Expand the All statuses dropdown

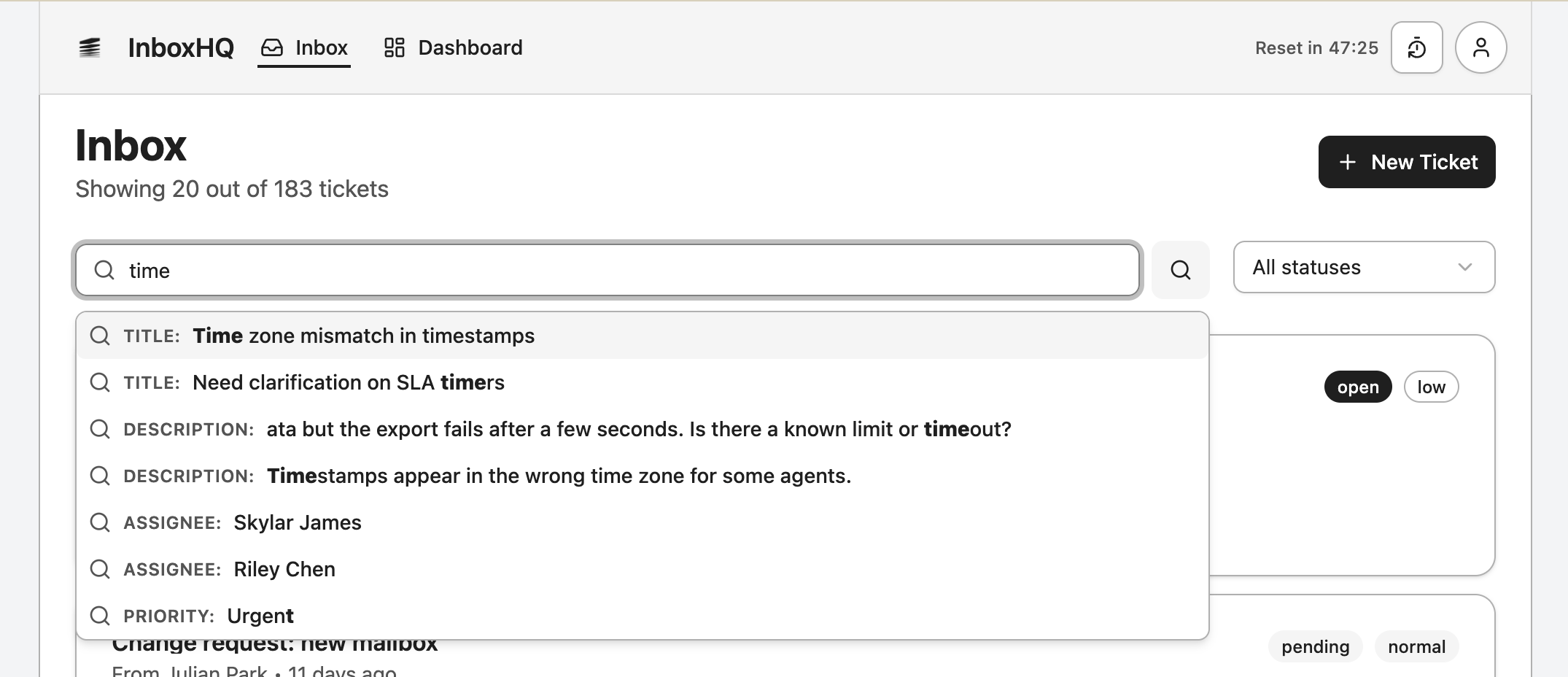point(1363,267)
